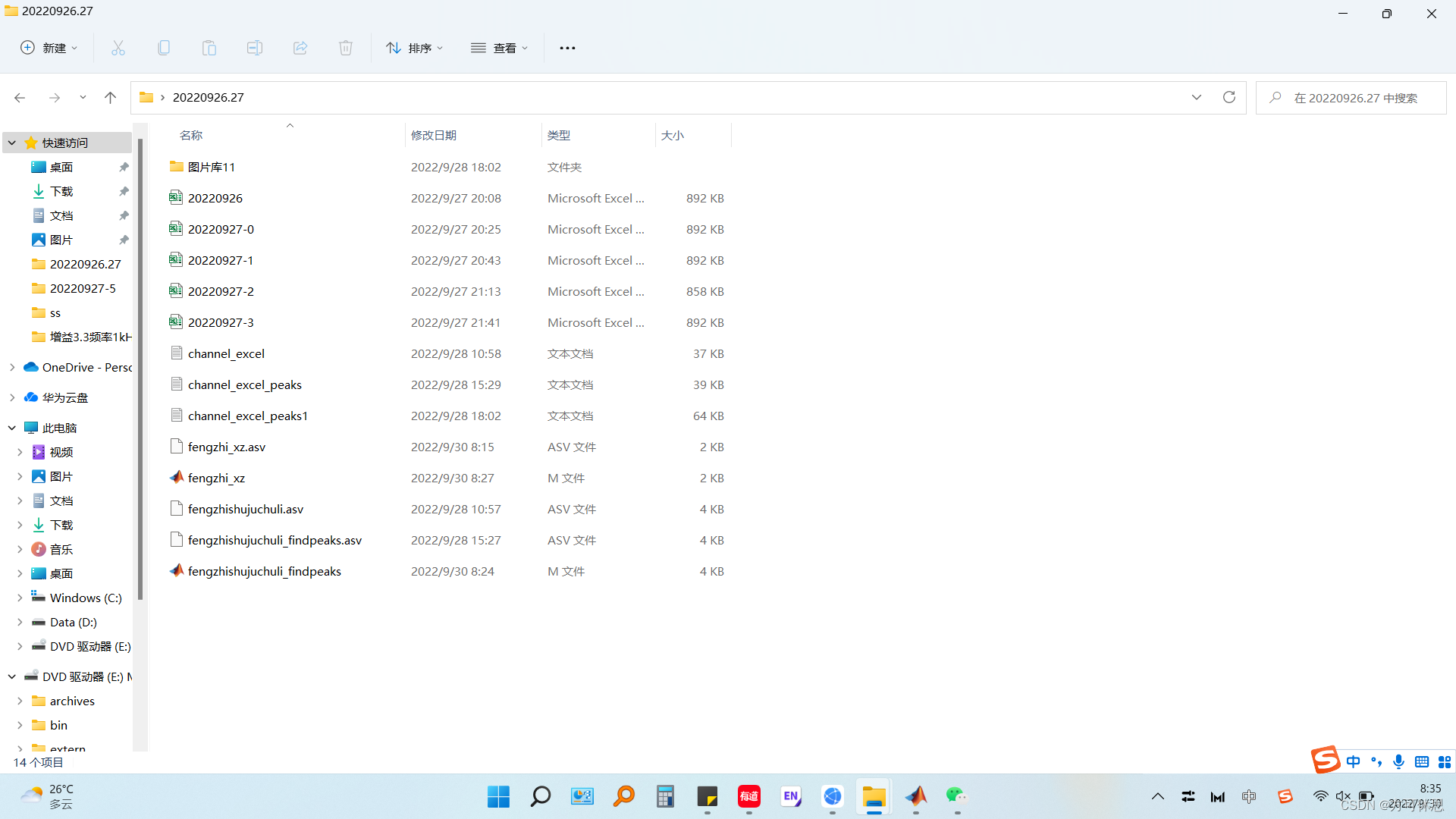Image resolution: width=1456 pixels, height=819 pixels.
Task: Sort by 大小 column header
Action: [x=673, y=135]
